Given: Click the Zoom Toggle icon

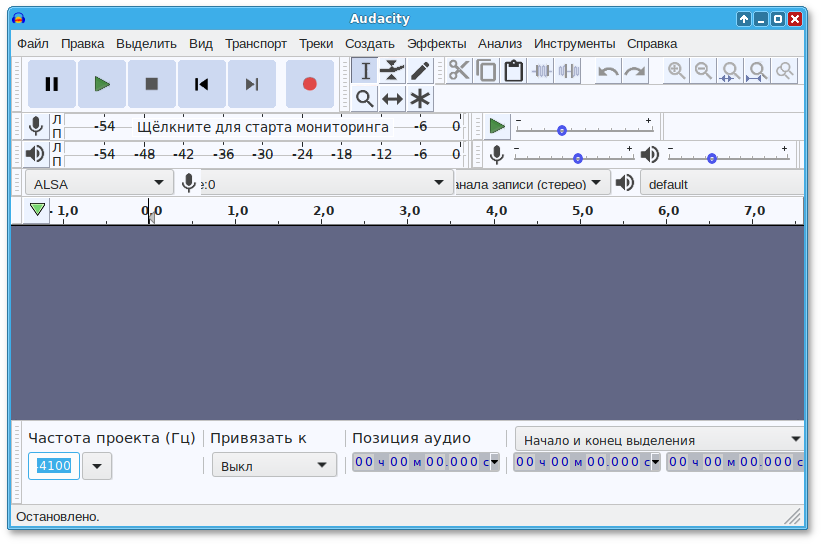Looking at the screenshot, I should coord(785,71).
